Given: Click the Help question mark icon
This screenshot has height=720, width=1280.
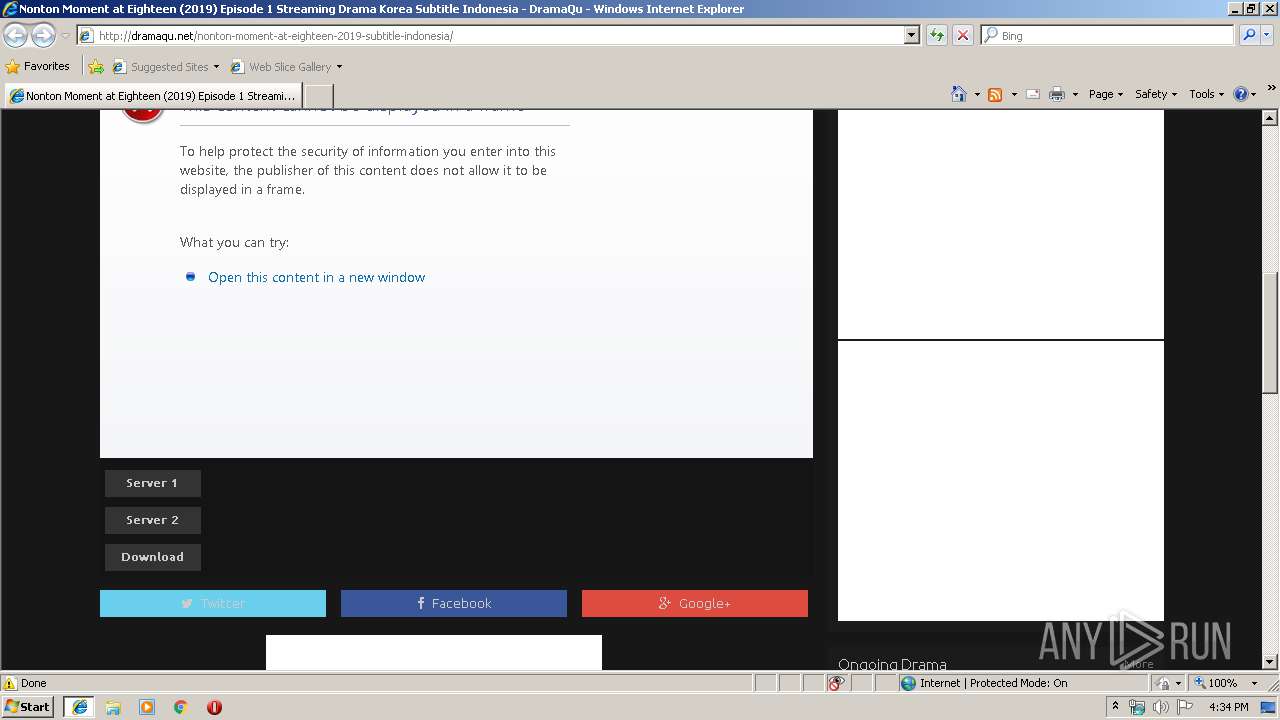Looking at the screenshot, I should coord(1240,94).
